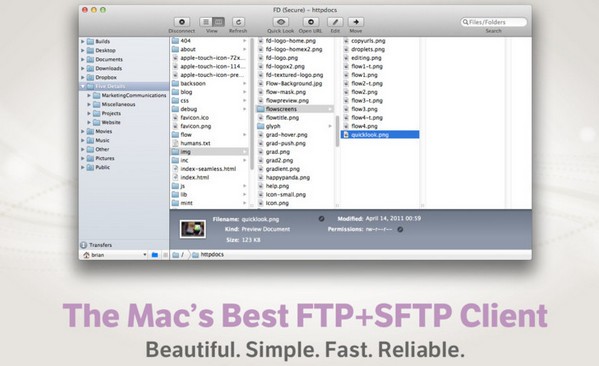Open the Transfers panel
Viewport: 599px width, 366px height.
coord(96,245)
